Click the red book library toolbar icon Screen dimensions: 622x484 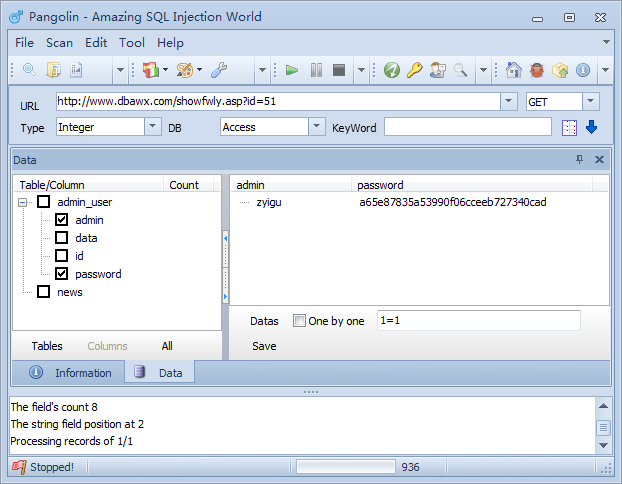click(x=151, y=70)
